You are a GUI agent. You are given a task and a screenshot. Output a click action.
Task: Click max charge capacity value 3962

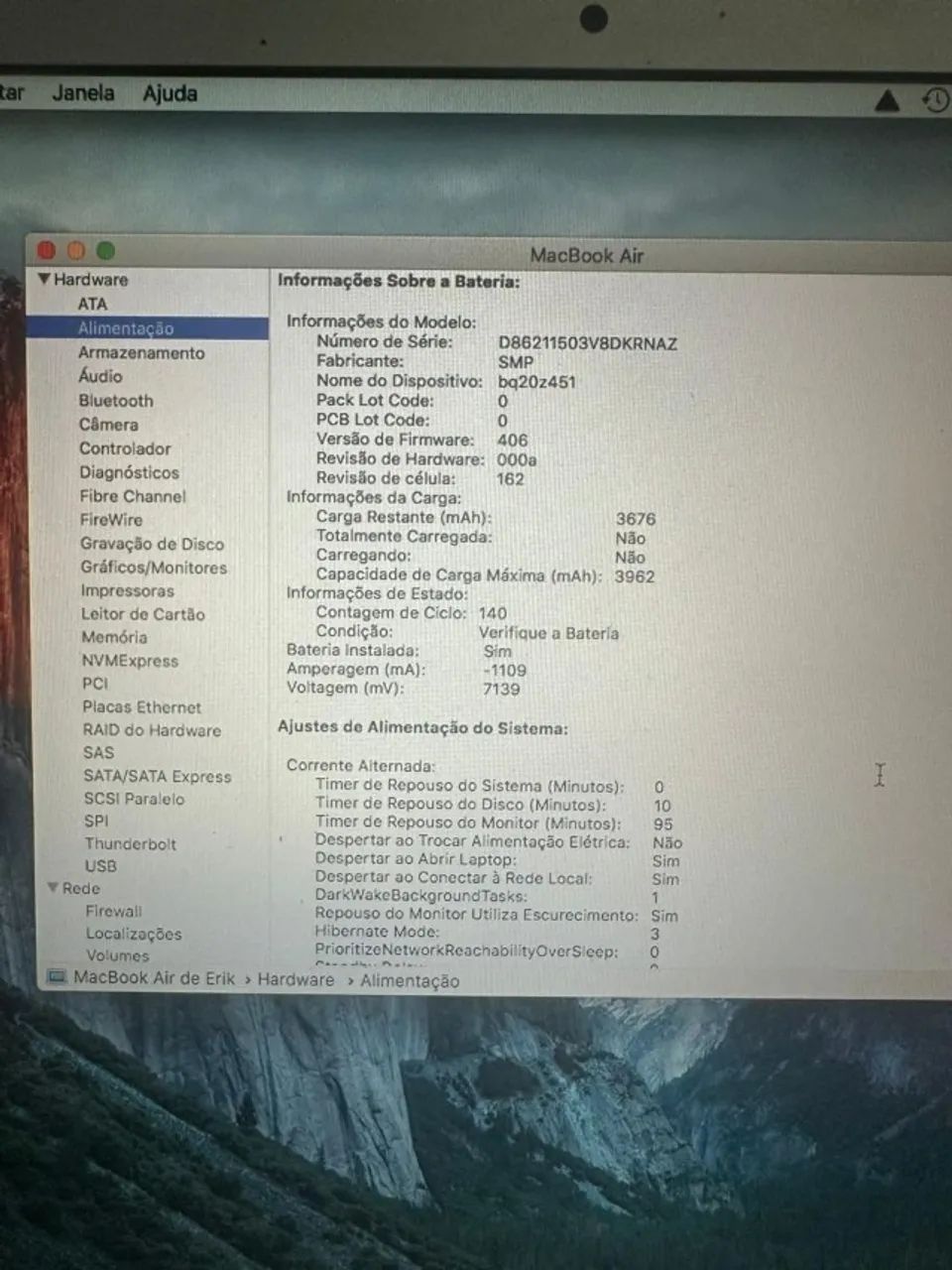coord(635,576)
